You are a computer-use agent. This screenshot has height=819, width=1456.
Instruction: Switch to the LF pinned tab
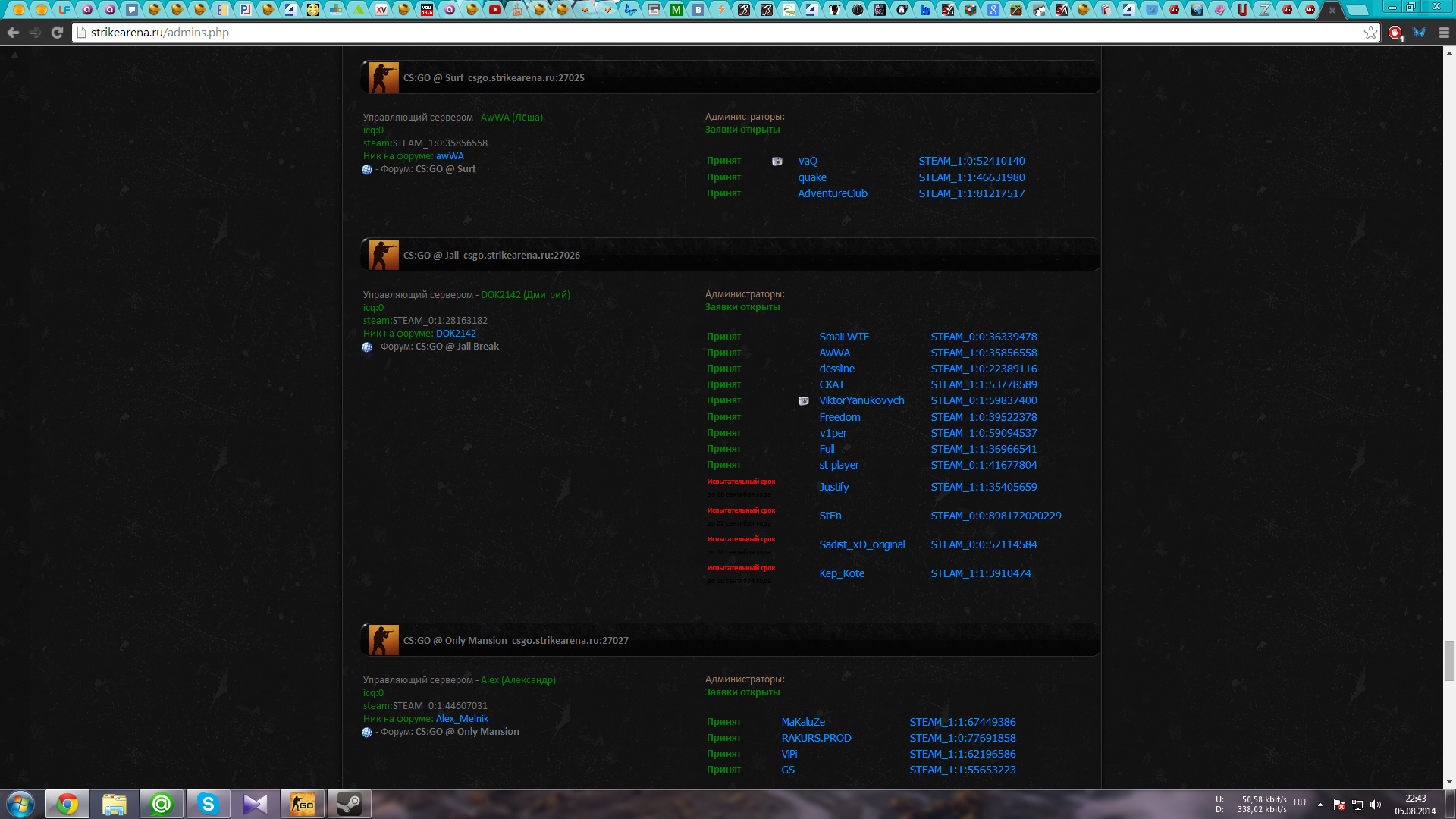64,10
